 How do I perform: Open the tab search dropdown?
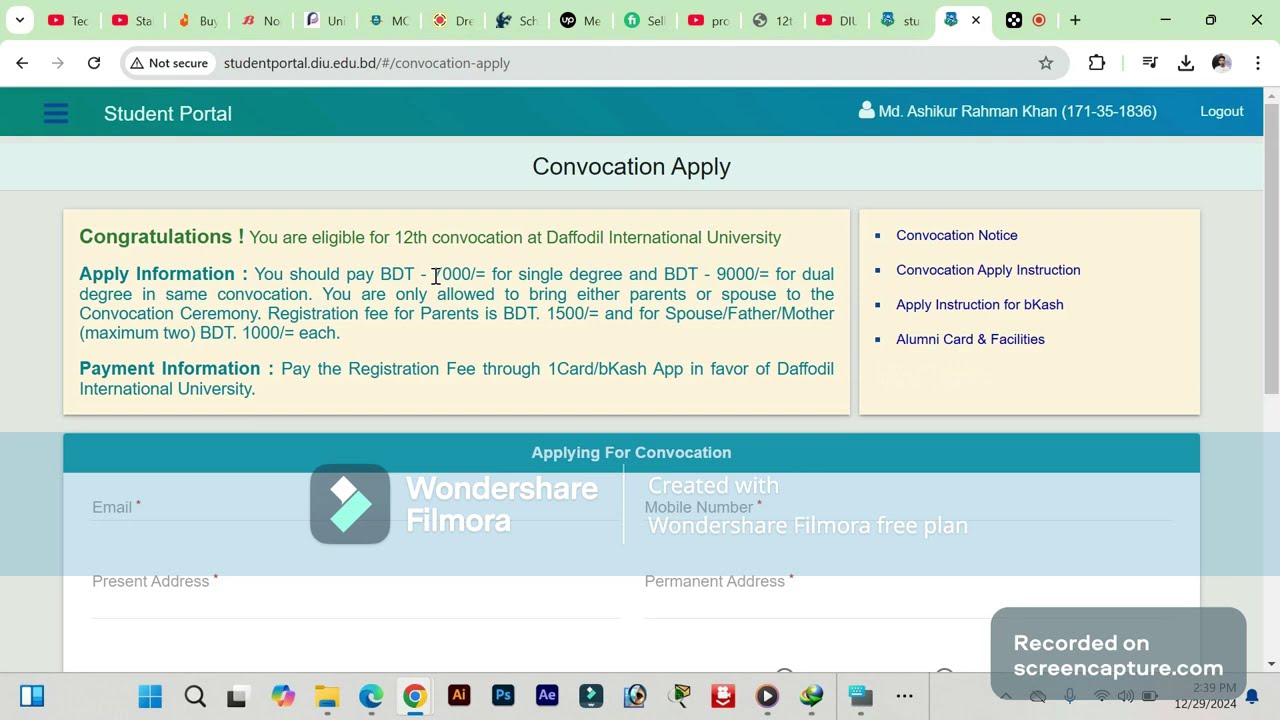19,20
